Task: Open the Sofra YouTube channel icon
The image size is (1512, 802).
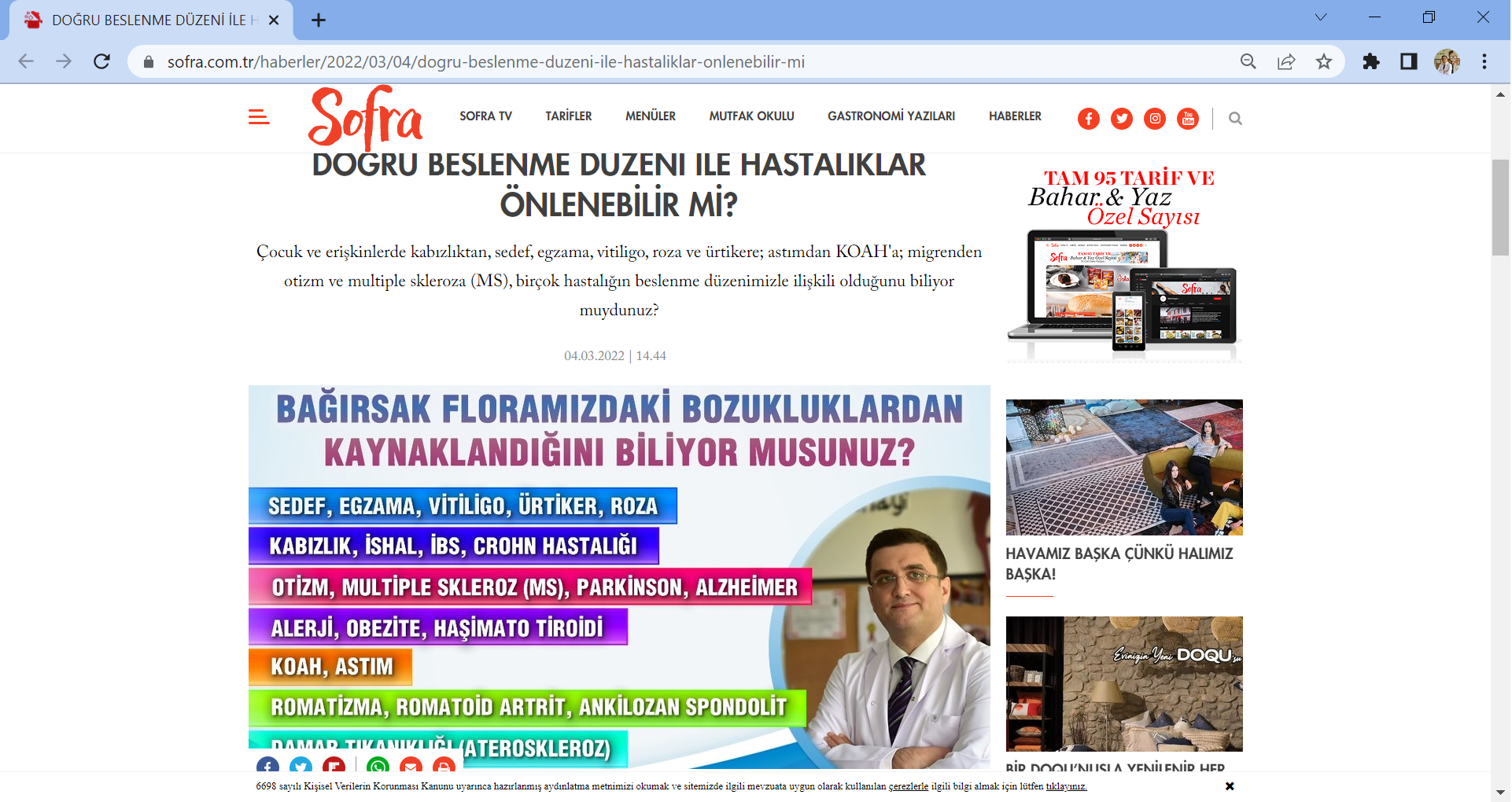Action: 1187,119
